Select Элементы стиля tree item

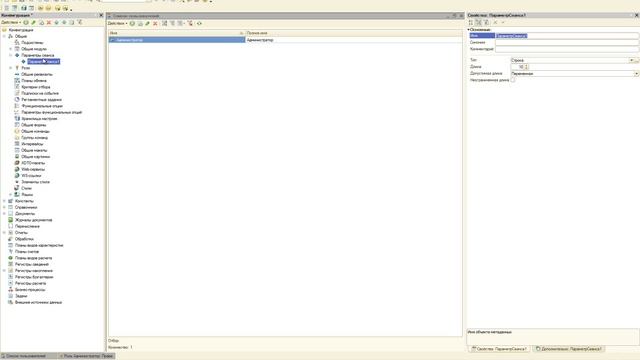coord(36,182)
